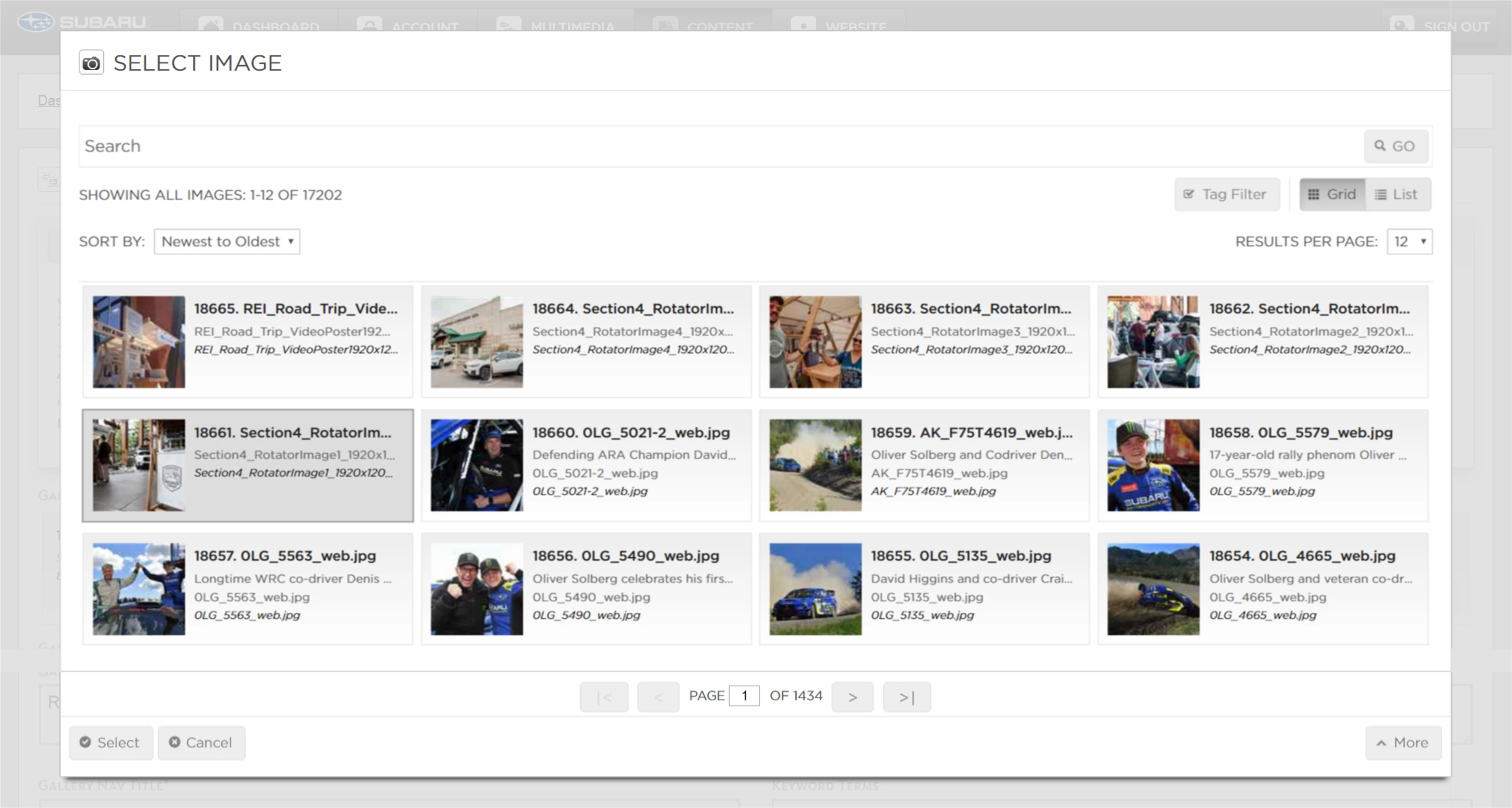Click the Select button
Screen dimensions: 1512x808
point(111,743)
